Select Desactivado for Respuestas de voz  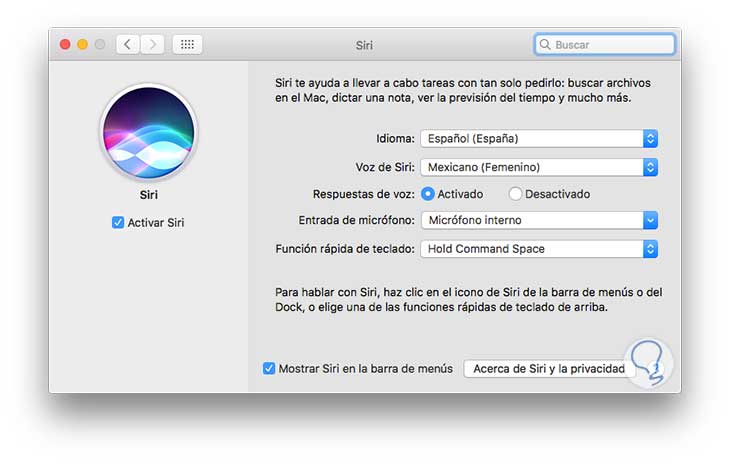coord(515,194)
